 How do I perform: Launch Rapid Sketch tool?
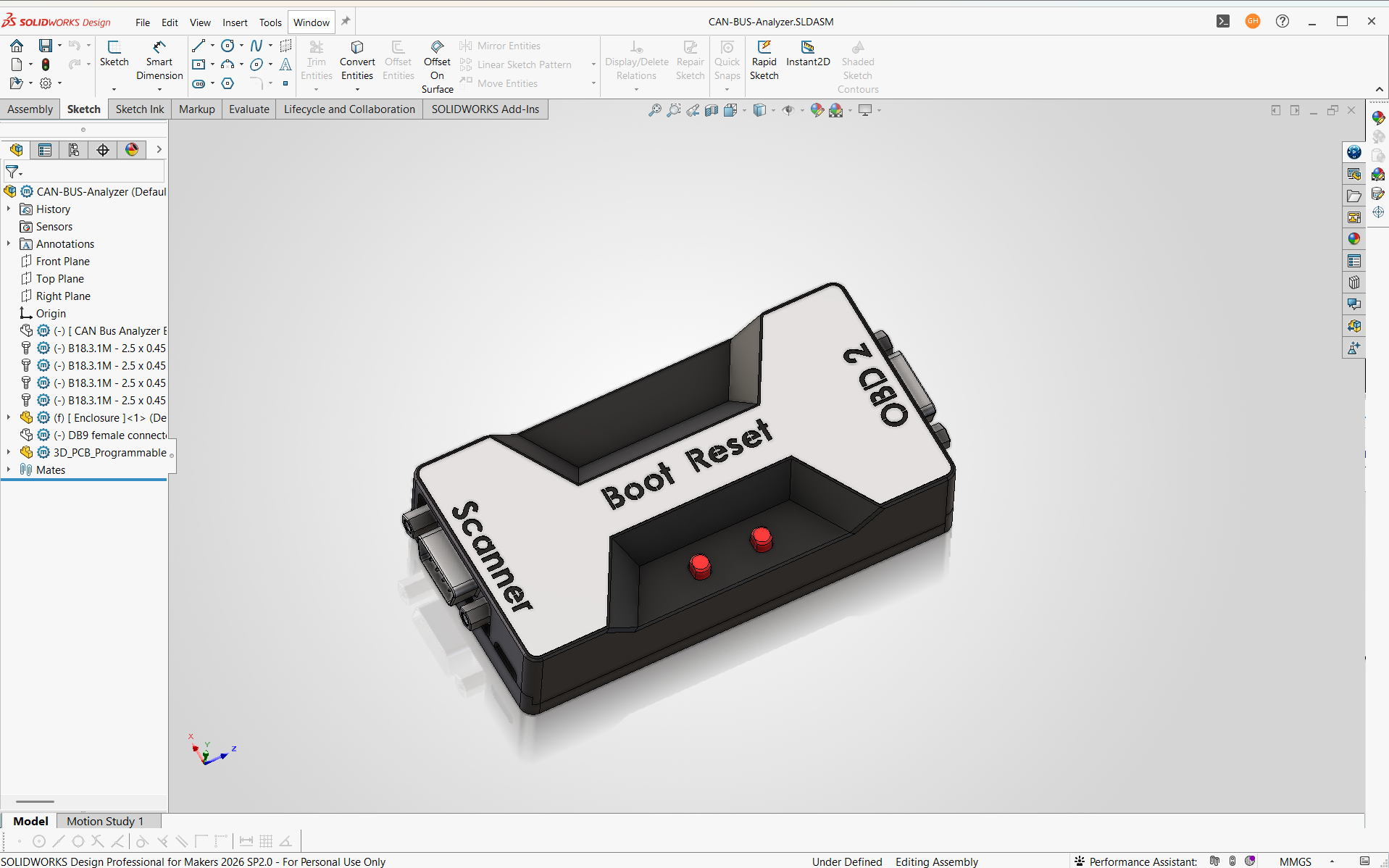[x=764, y=60]
